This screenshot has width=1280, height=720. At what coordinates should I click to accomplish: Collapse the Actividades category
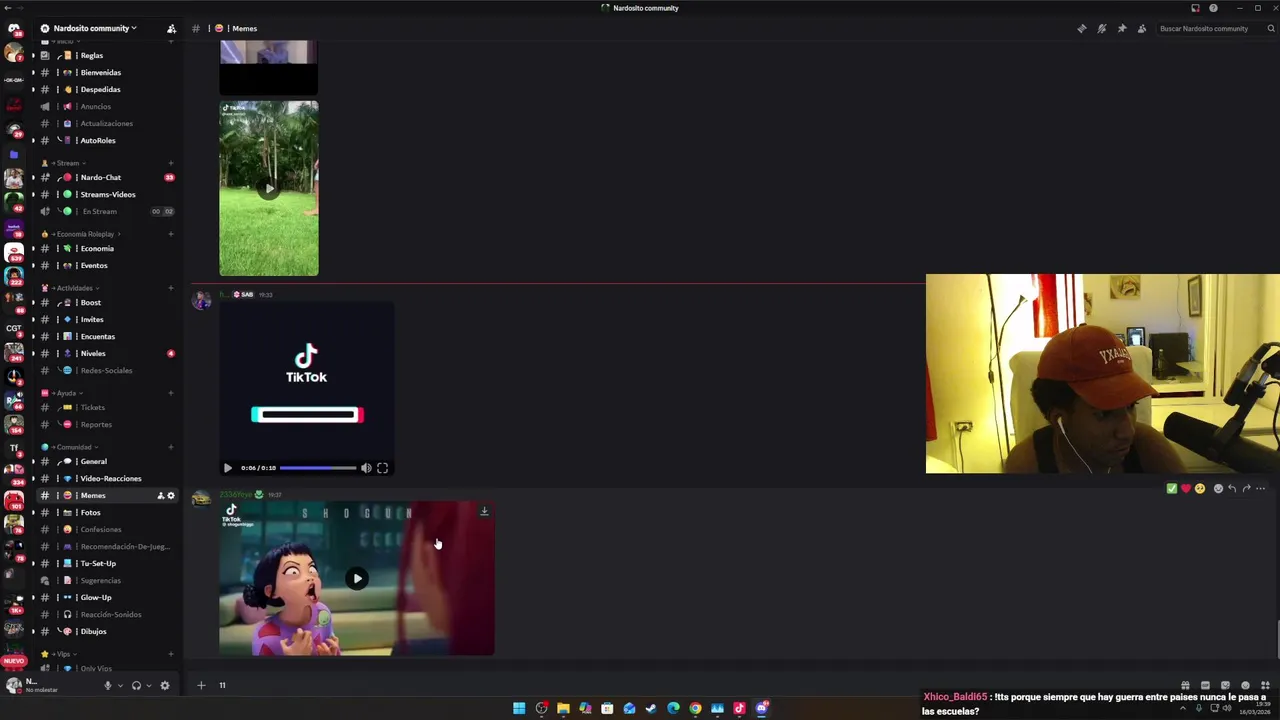point(72,287)
